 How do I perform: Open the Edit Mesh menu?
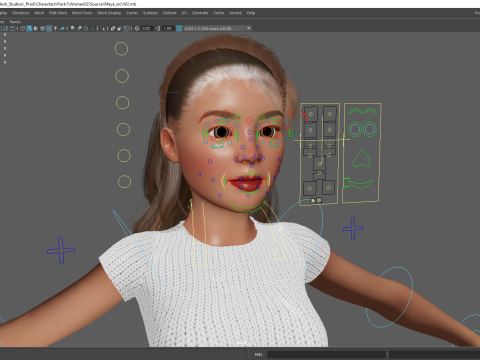click(58, 13)
